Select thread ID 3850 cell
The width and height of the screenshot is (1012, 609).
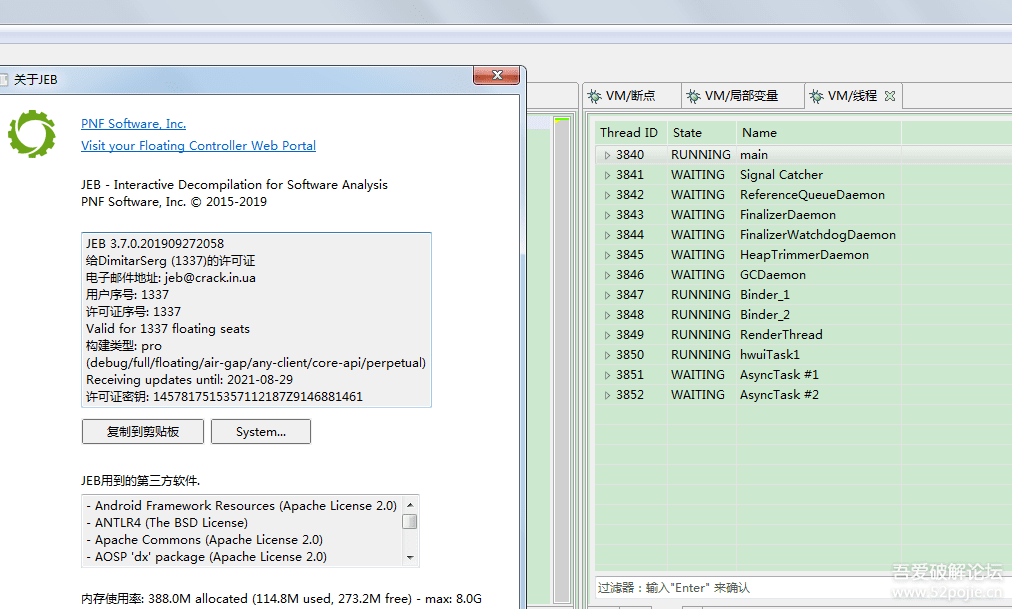tap(630, 355)
